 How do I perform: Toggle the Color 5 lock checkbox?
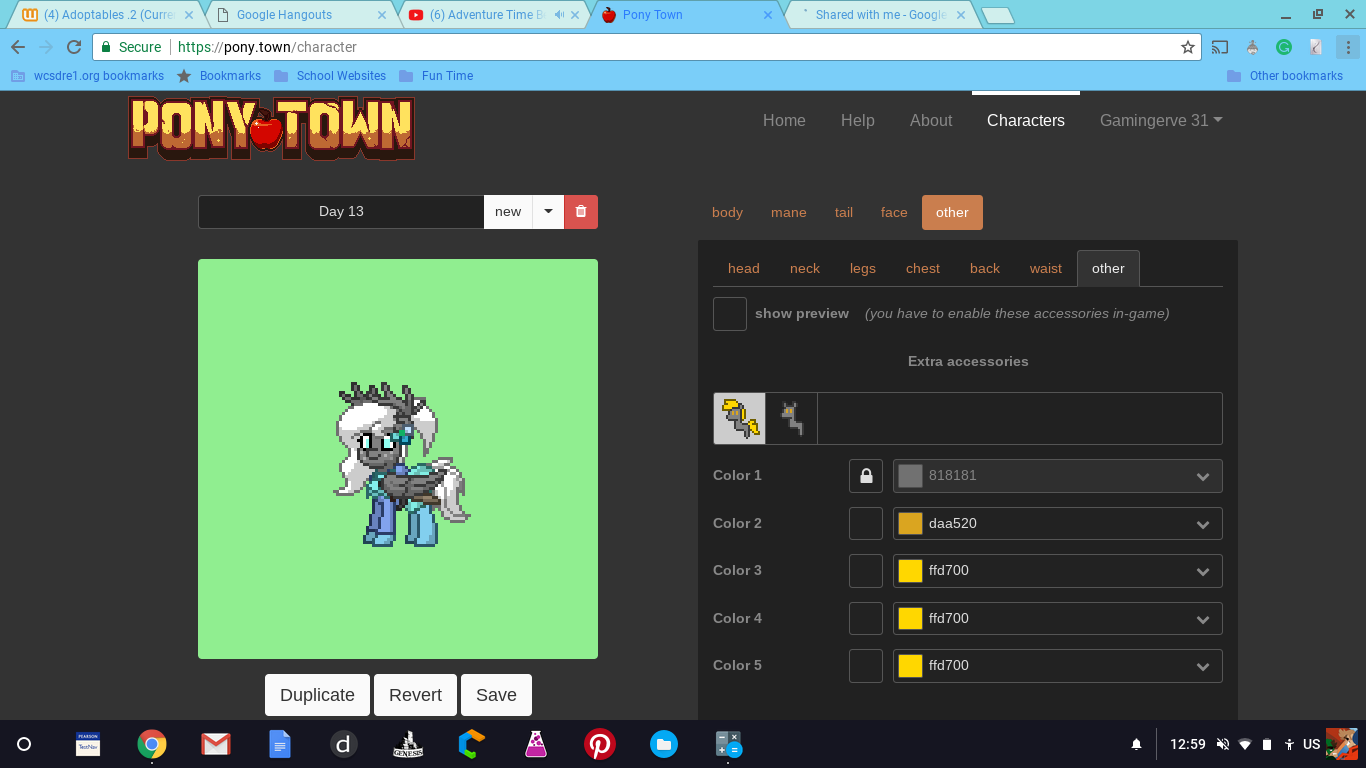tap(866, 666)
